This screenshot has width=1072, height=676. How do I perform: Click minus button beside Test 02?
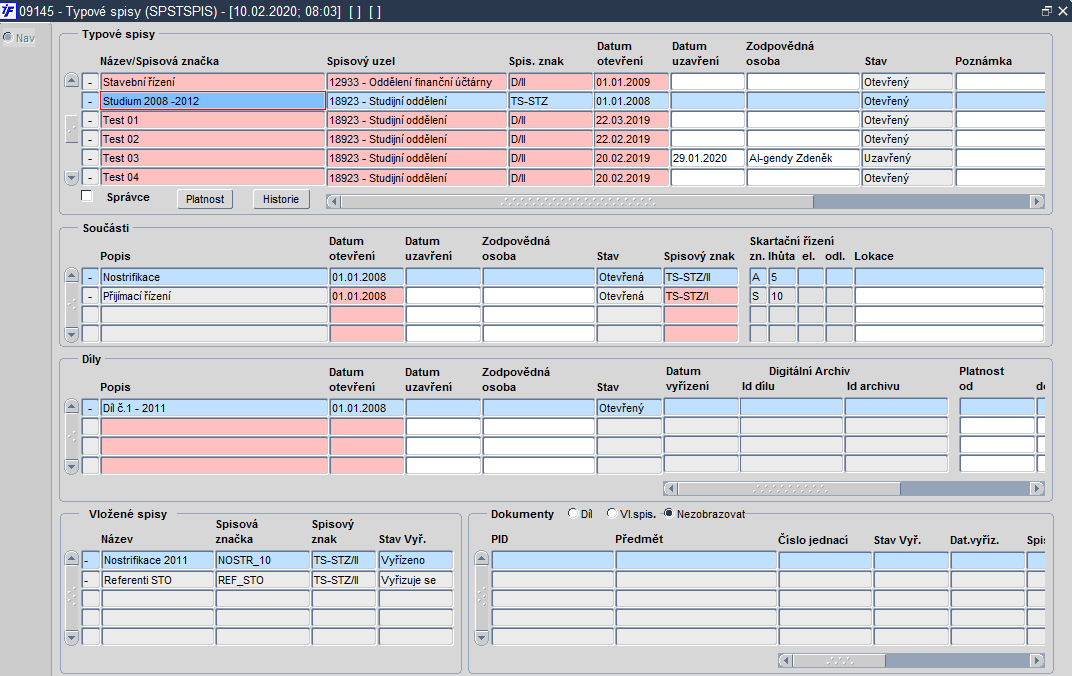tap(90, 139)
